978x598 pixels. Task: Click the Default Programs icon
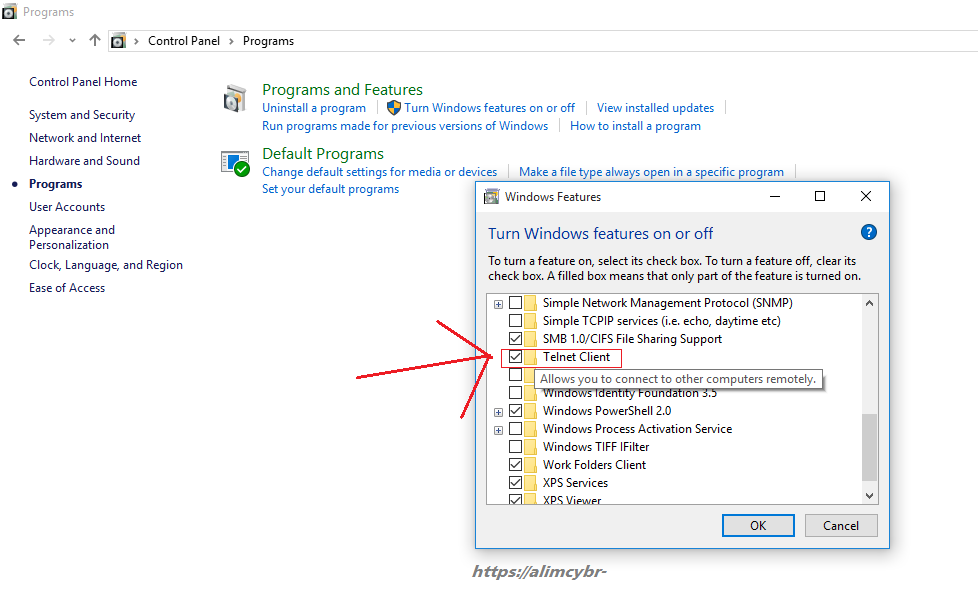[235, 163]
